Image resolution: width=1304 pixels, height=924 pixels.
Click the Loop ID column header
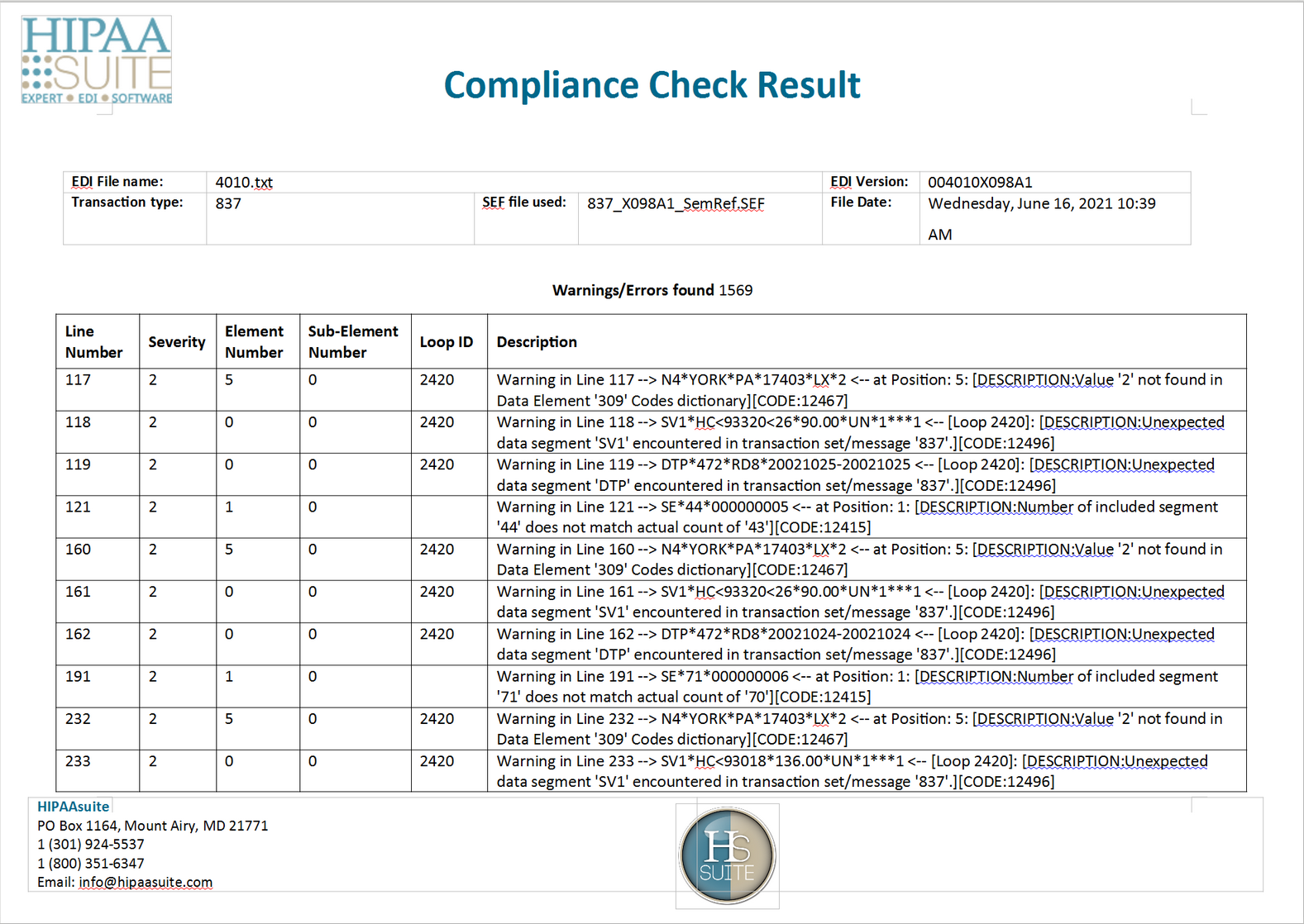[447, 341]
